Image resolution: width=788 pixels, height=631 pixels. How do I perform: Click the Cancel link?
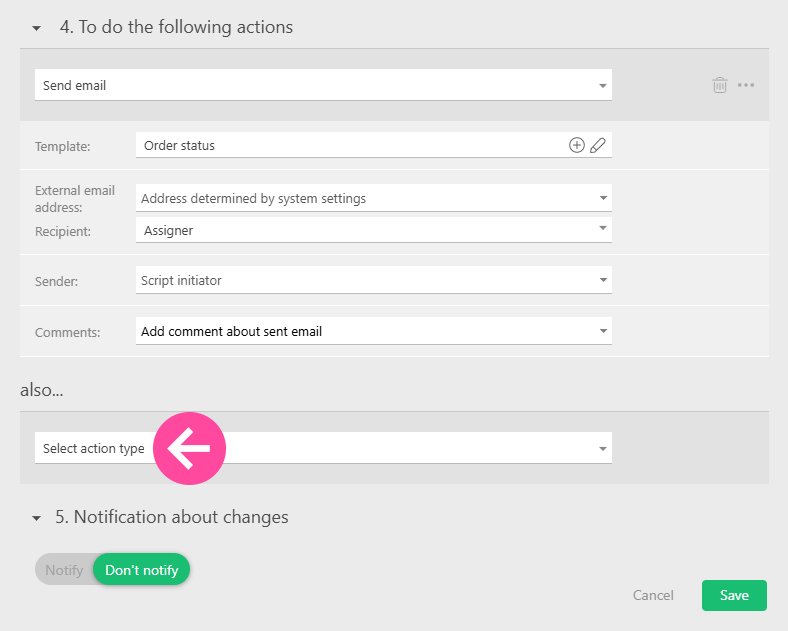click(653, 595)
